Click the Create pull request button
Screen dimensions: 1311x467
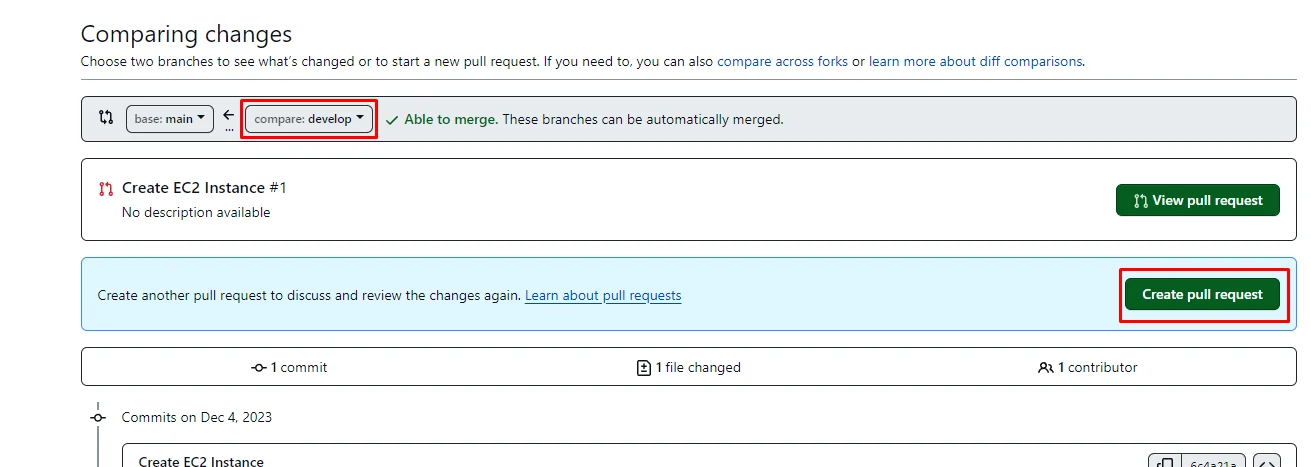(1202, 294)
